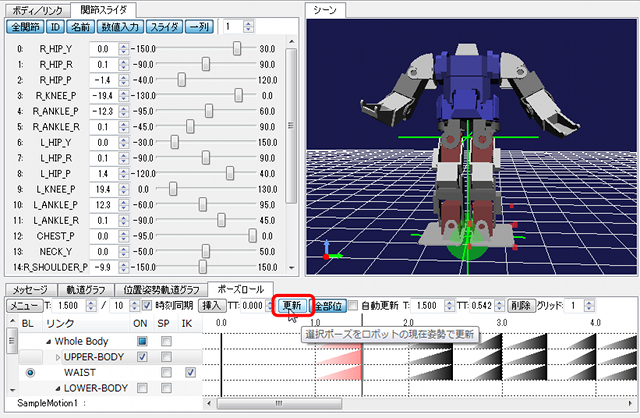Screen dimensions: 640x418
Task: Select the BL radio button for WAIST
Action: click(29, 372)
